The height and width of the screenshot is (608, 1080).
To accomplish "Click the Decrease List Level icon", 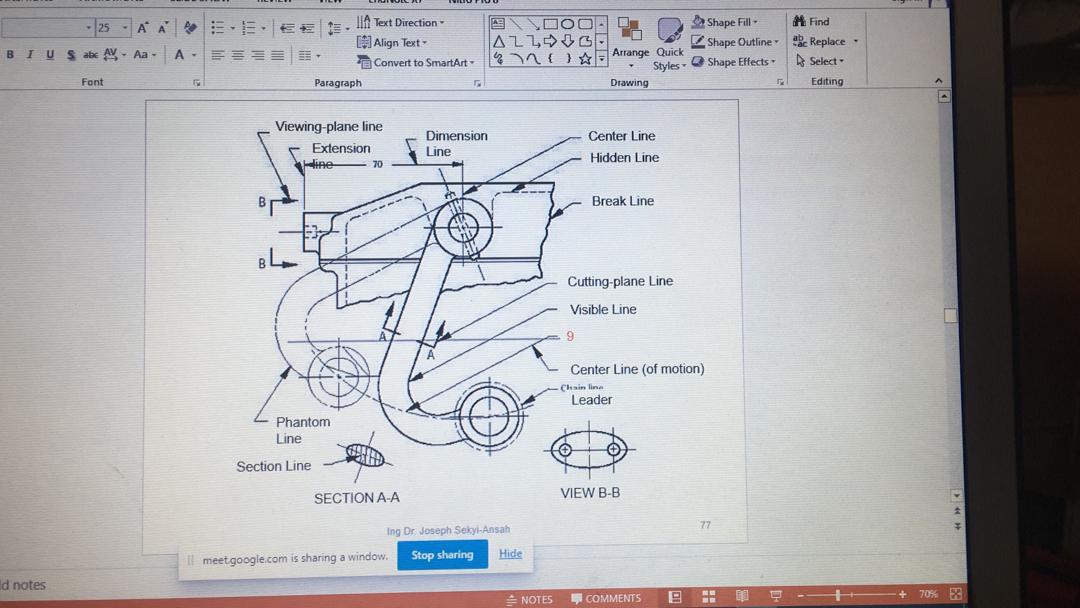I will point(287,28).
